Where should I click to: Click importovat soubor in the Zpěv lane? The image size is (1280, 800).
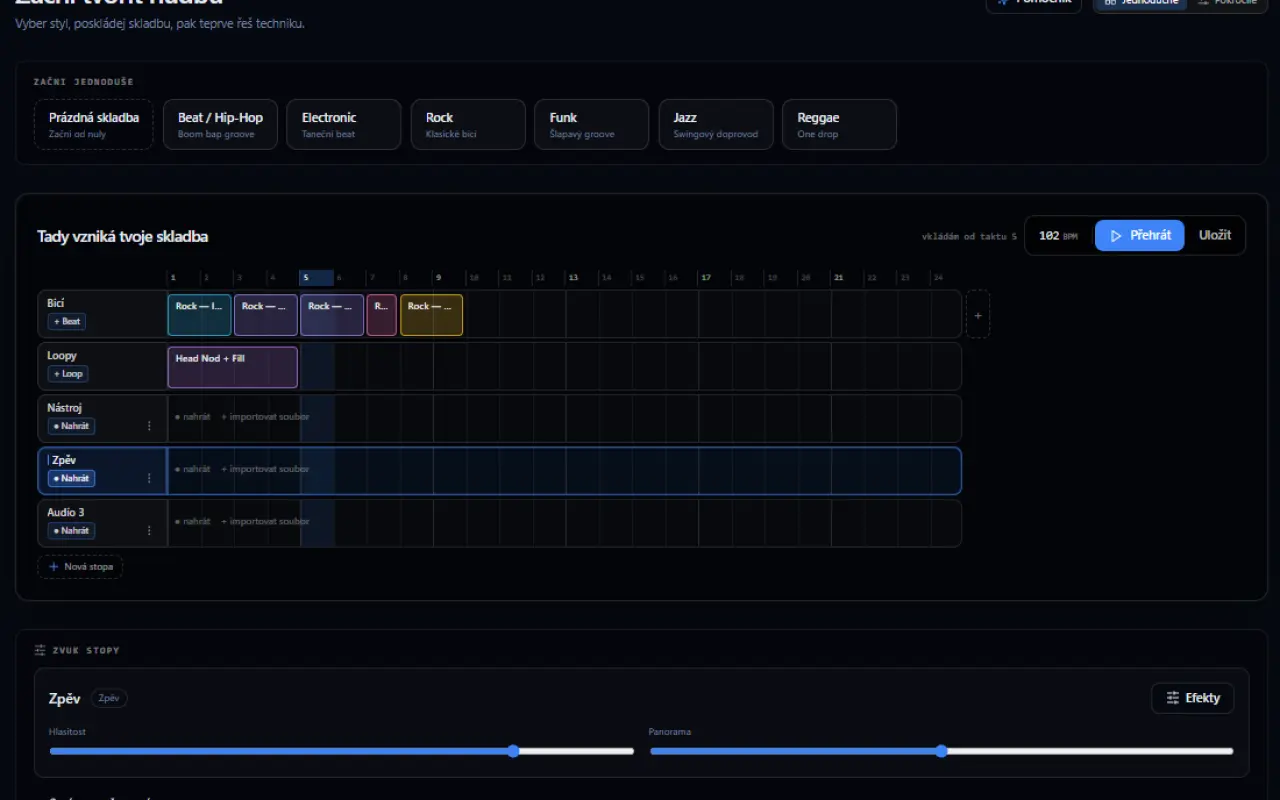tap(266, 469)
